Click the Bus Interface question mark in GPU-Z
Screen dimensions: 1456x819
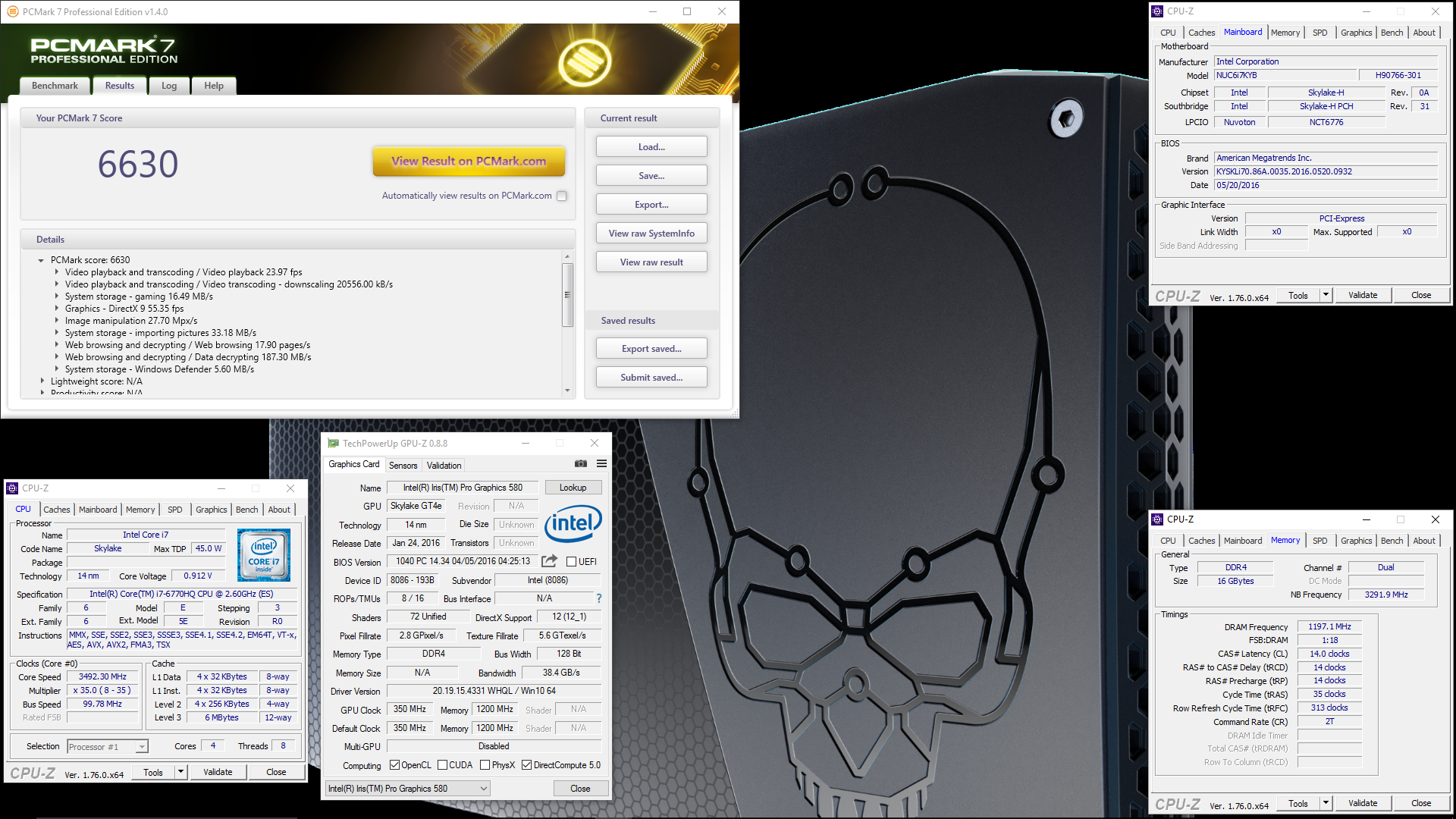pos(598,598)
